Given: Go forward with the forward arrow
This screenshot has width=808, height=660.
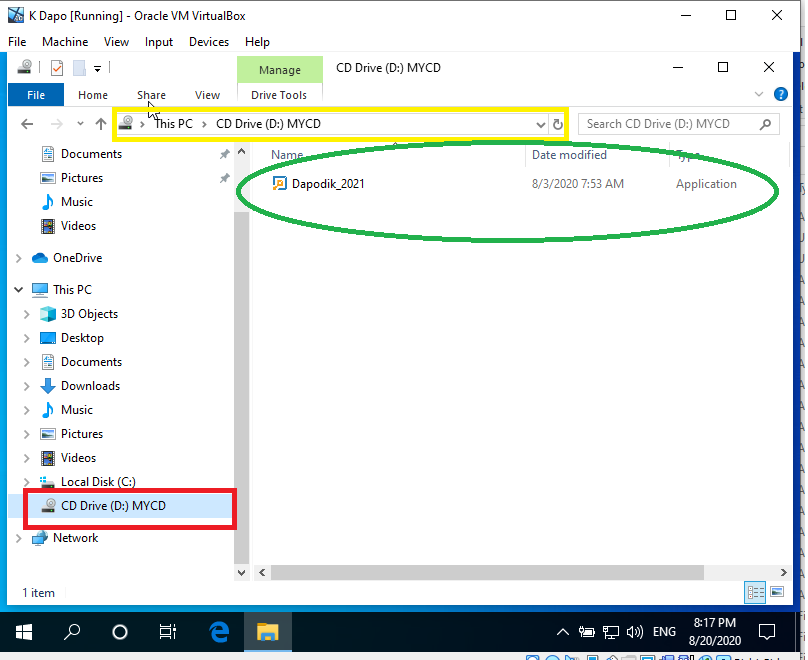Looking at the screenshot, I should [x=57, y=124].
